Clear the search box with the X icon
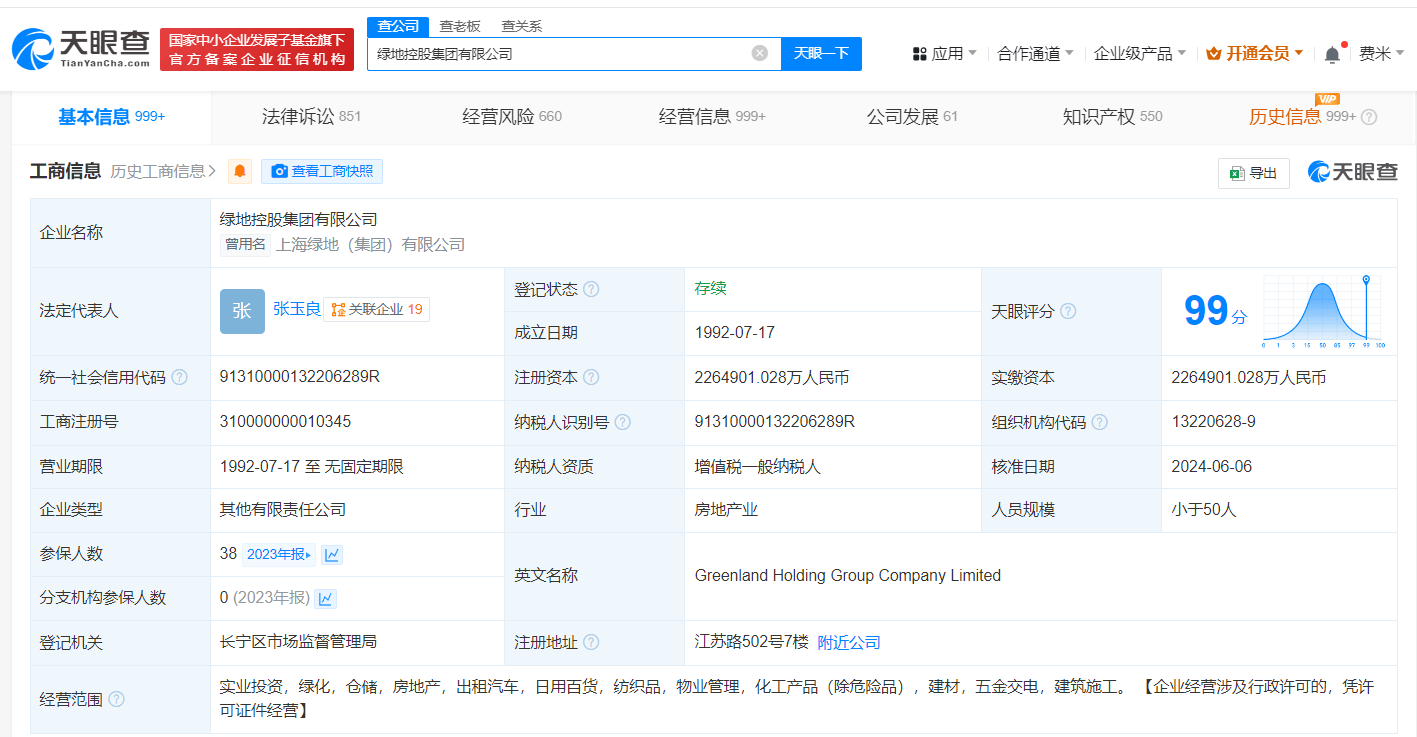The width and height of the screenshot is (1417, 737). coord(760,53)
